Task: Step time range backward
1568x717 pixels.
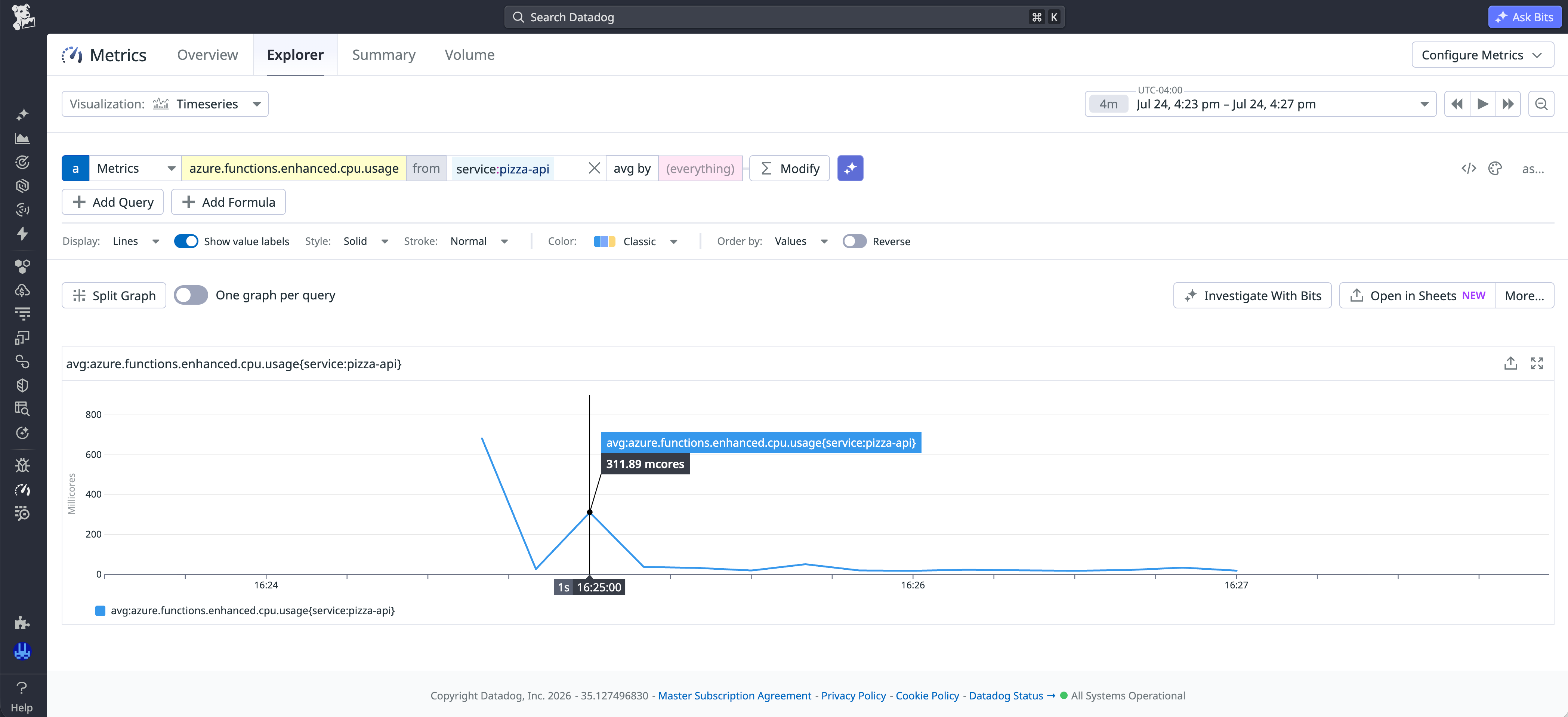Action: pyautogui.click(x=1457, y=104)
